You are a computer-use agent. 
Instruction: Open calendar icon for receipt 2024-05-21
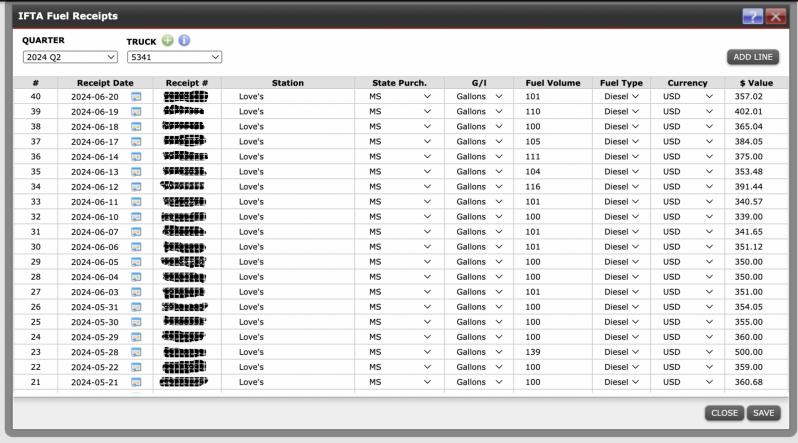136,382
